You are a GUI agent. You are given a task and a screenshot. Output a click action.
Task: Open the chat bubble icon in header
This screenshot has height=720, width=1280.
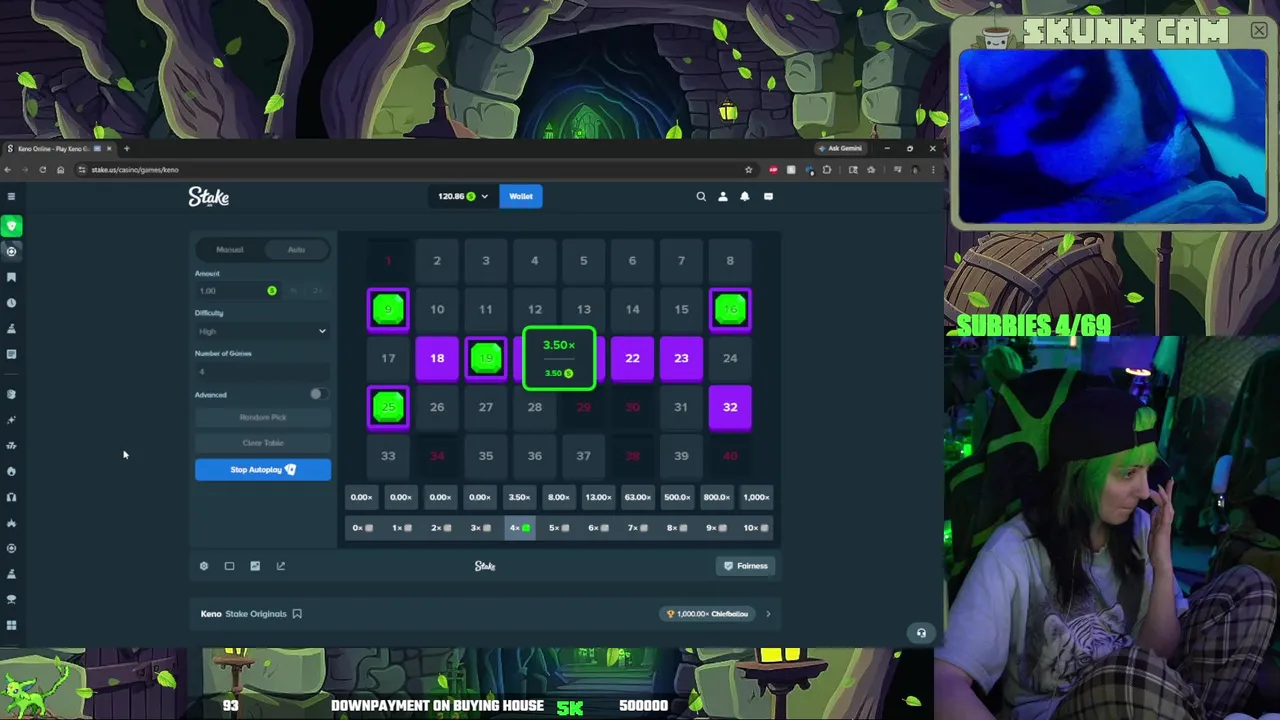pos(768,197)
